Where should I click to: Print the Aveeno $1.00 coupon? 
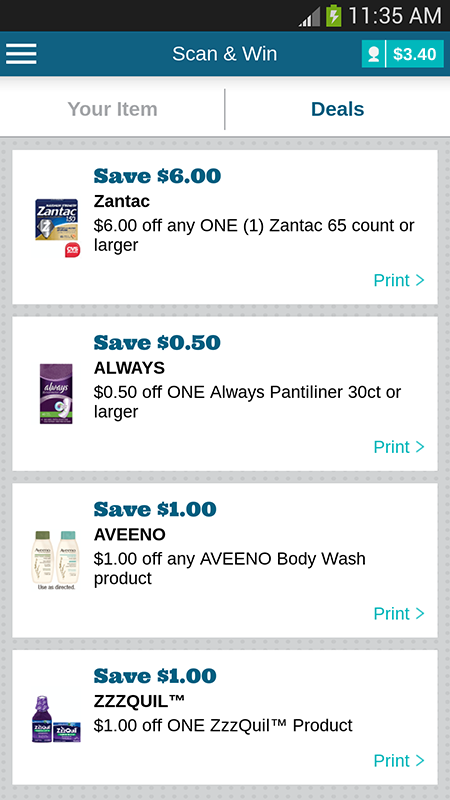399,613
